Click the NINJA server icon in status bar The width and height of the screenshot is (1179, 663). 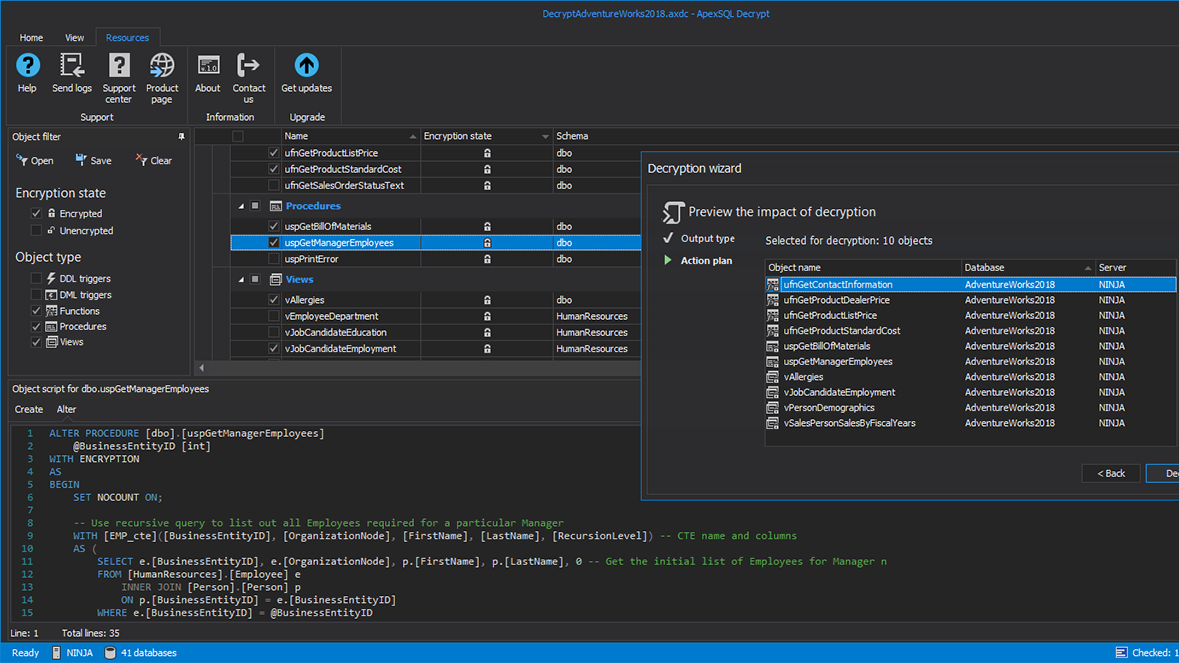click(x=56, y=652)
